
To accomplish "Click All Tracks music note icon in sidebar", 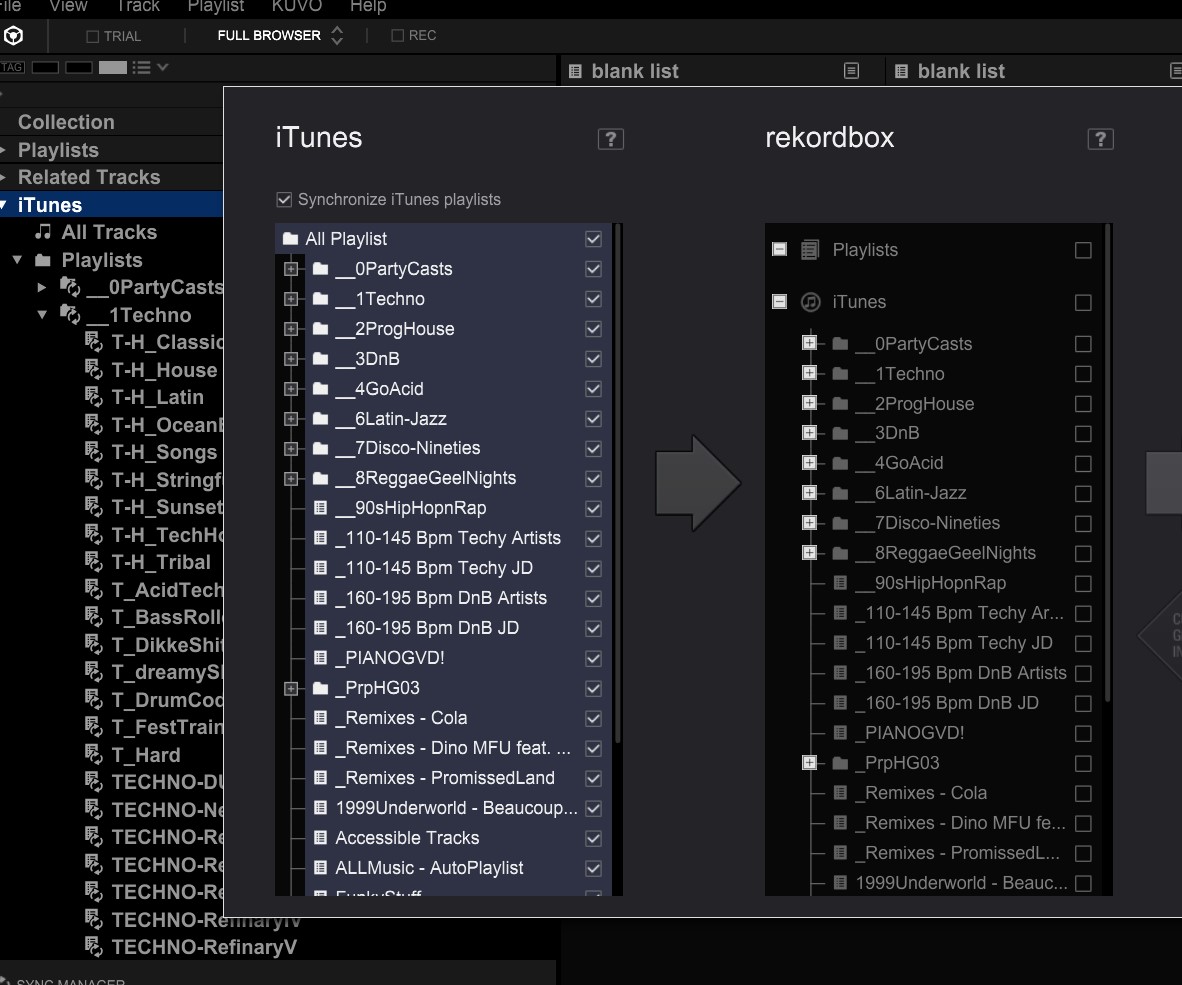I will pos(44,231).
